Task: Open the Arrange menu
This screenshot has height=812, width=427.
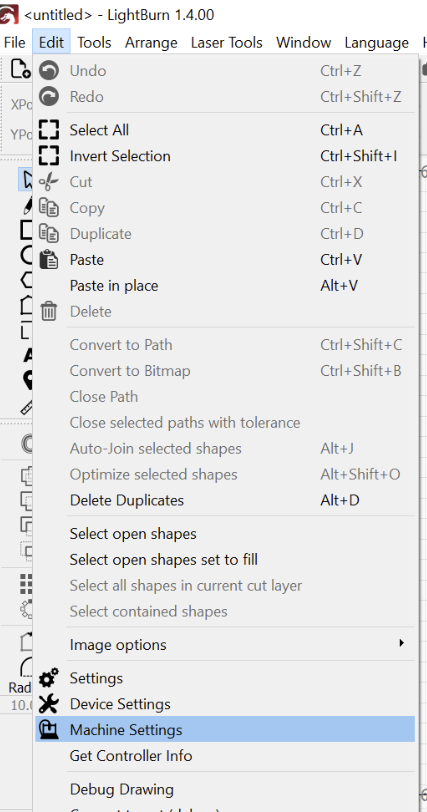Action: (x=151, y=42)
